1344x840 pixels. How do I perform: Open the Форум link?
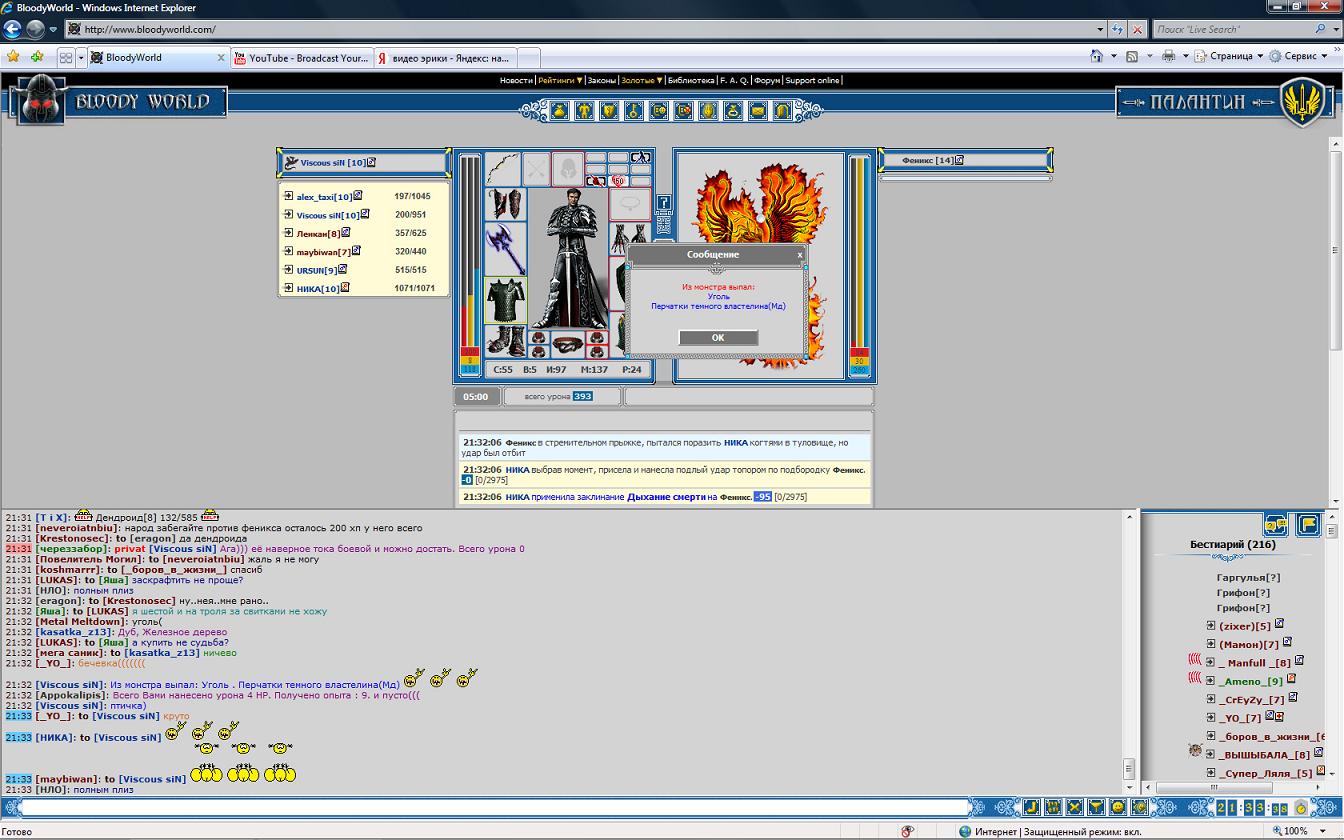[x=767, y=80]
